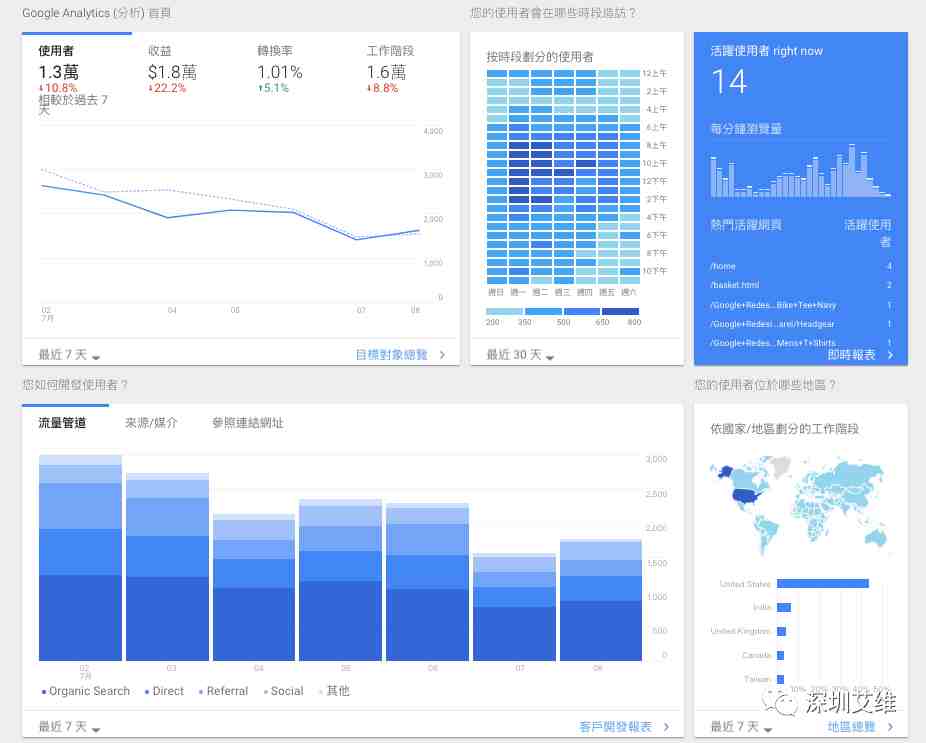
Task: Open the 客戶開發報表 acquisition report link
Action: (x=624, y=726)
